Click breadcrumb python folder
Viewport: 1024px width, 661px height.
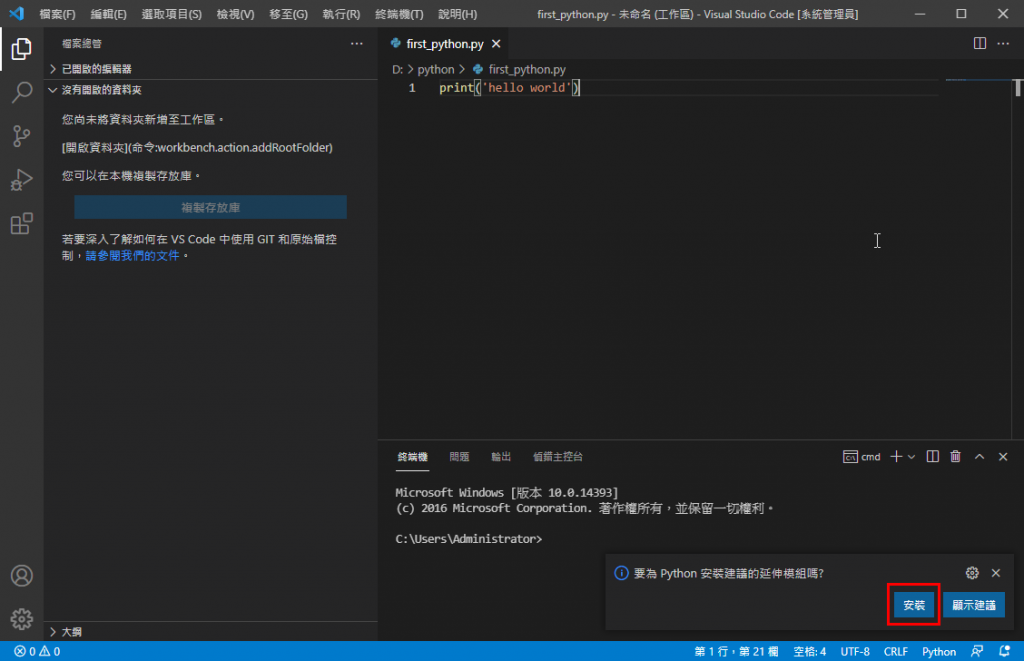(x=436, y=69)
